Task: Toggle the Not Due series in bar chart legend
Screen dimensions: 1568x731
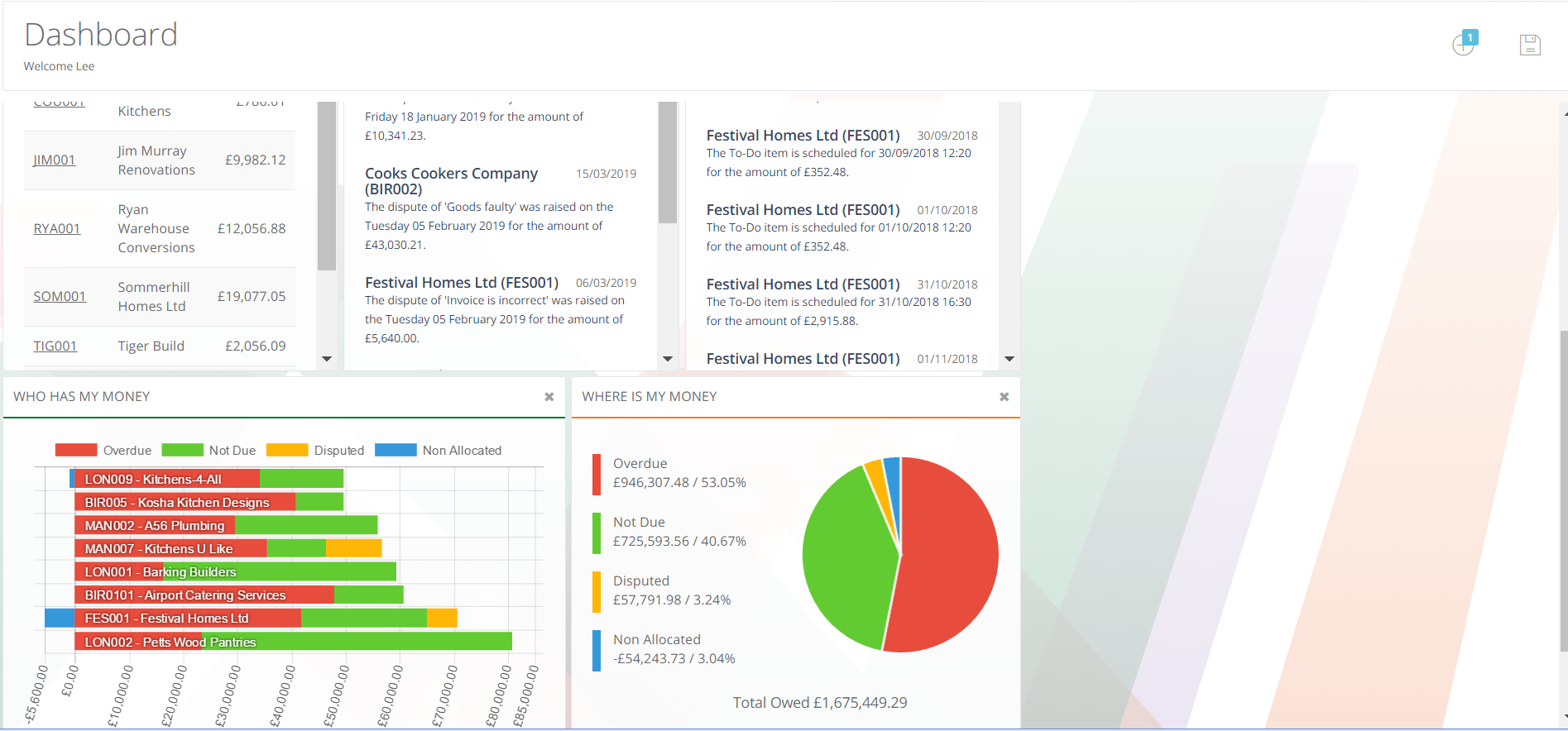Action: click(209, 450)
